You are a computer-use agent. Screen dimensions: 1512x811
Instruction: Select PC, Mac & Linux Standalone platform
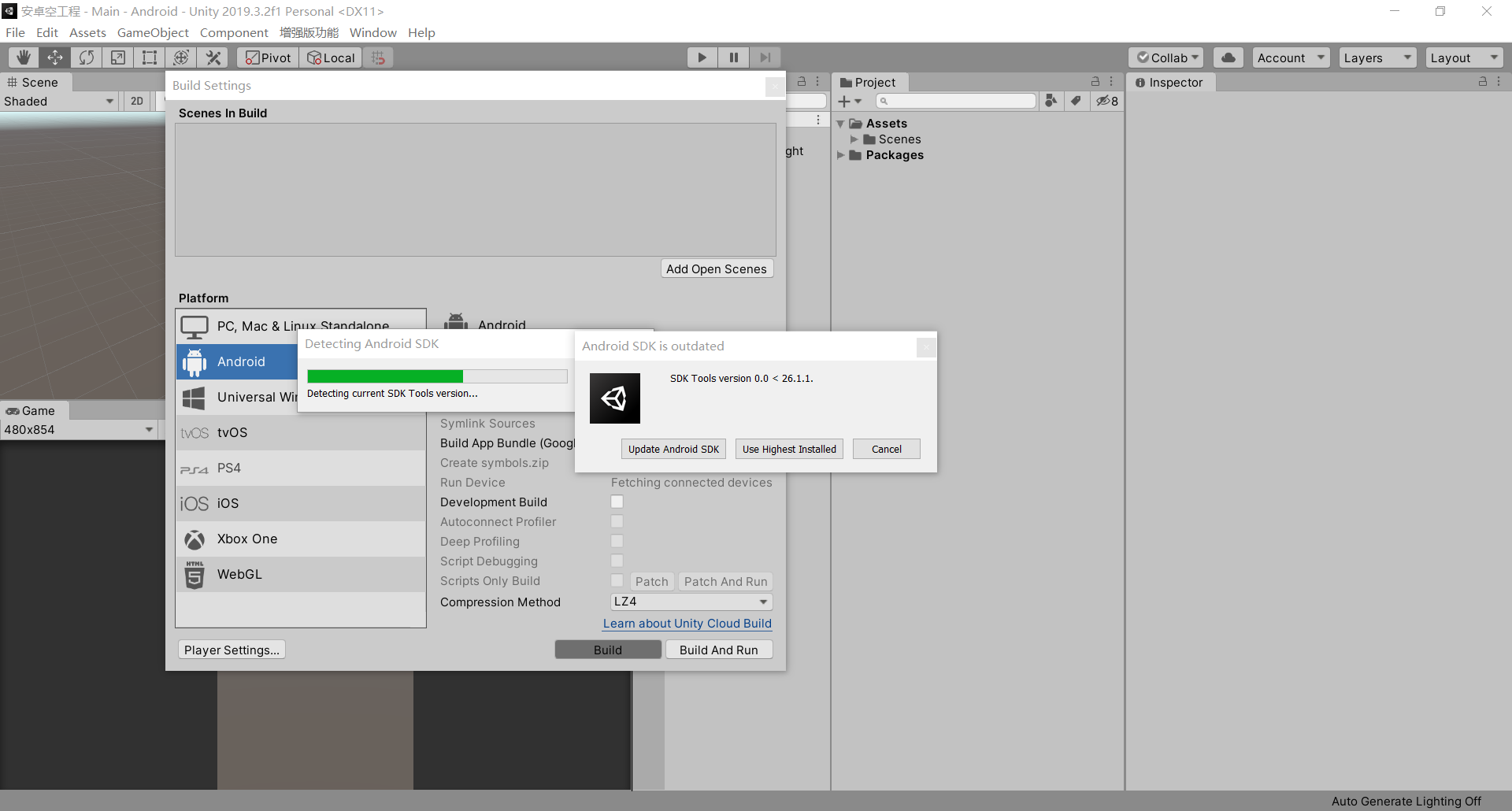coord(301,326)
